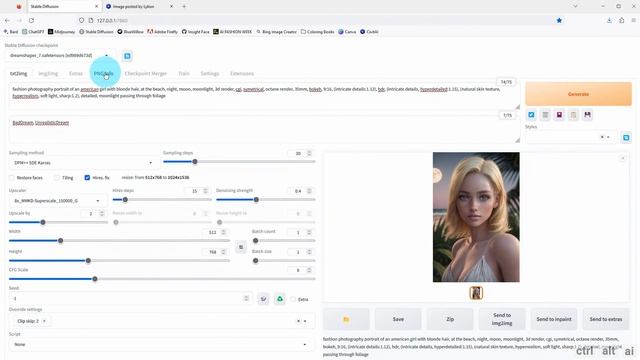Viewport: 640px width, 360px height.
Task: Enable the Tiling checkbox
Action: (57, 178)
